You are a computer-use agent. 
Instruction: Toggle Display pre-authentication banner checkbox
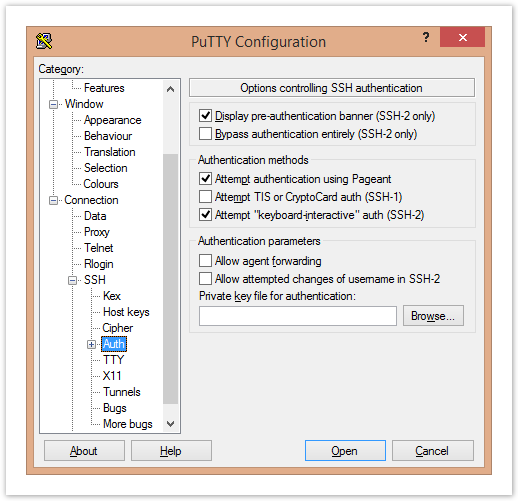(205, 116)
